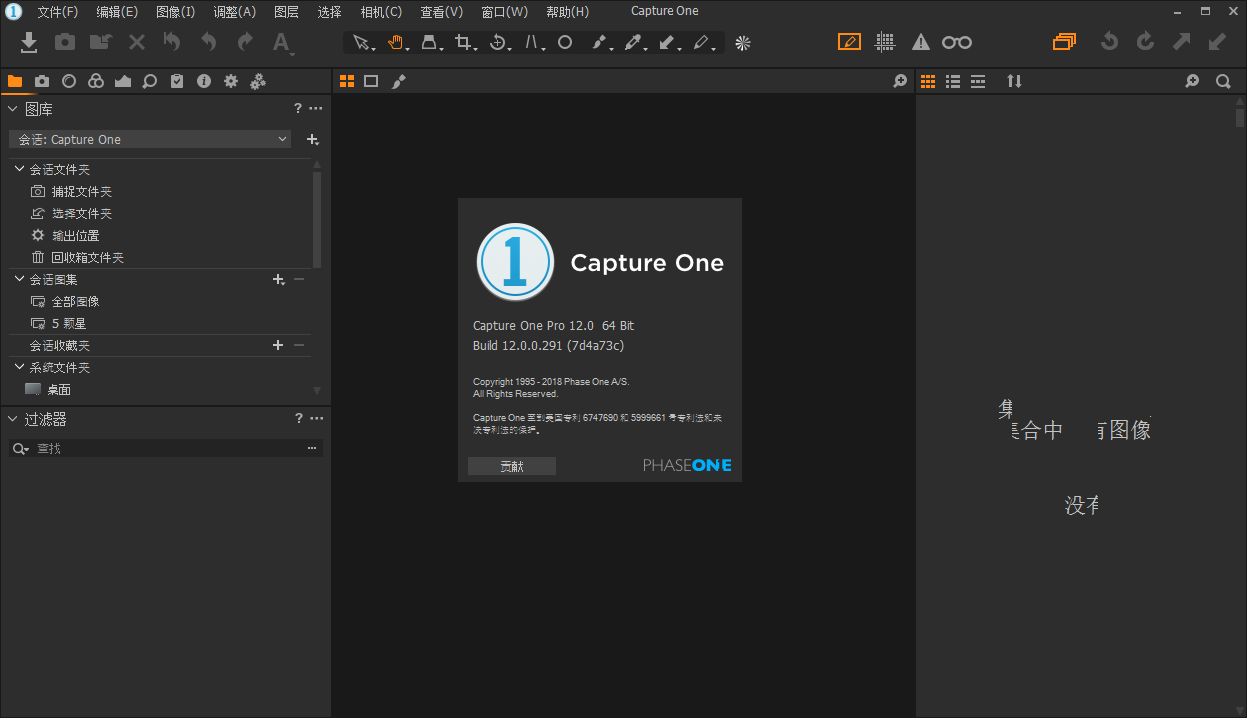
Task: Switch viewer to multi-view grid mode
Action: (347, 81)
